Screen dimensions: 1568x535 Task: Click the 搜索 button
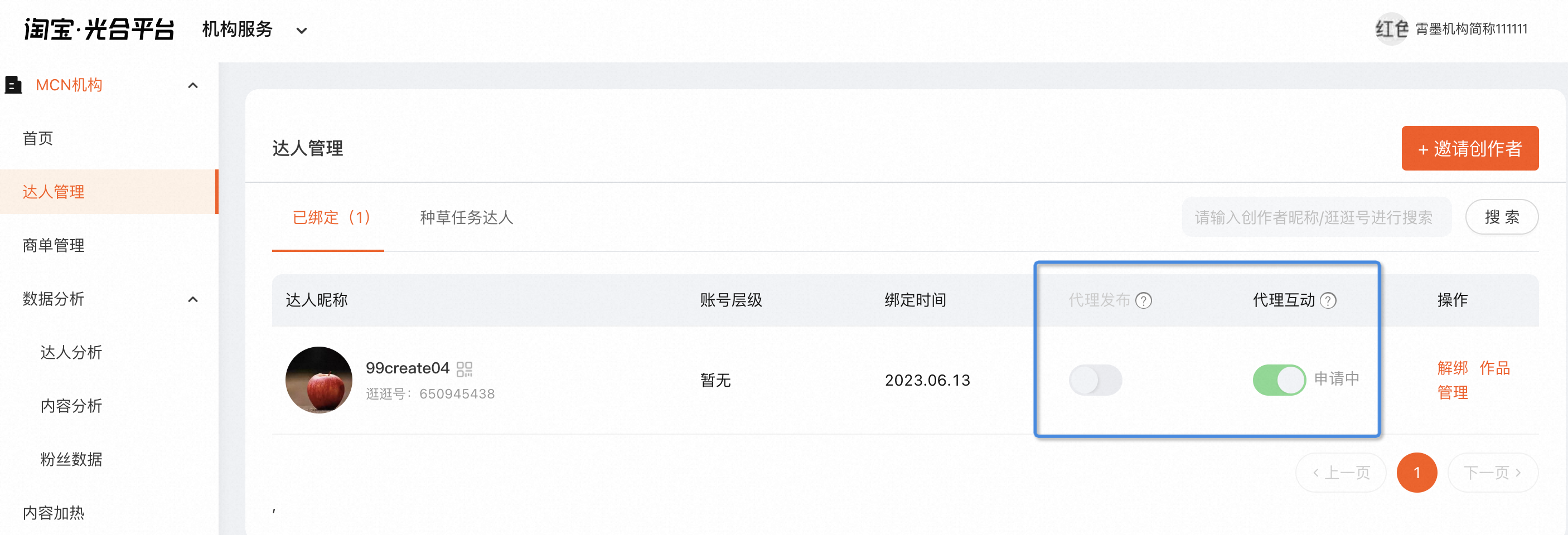pyautogui.click(x=1502, y=217)
